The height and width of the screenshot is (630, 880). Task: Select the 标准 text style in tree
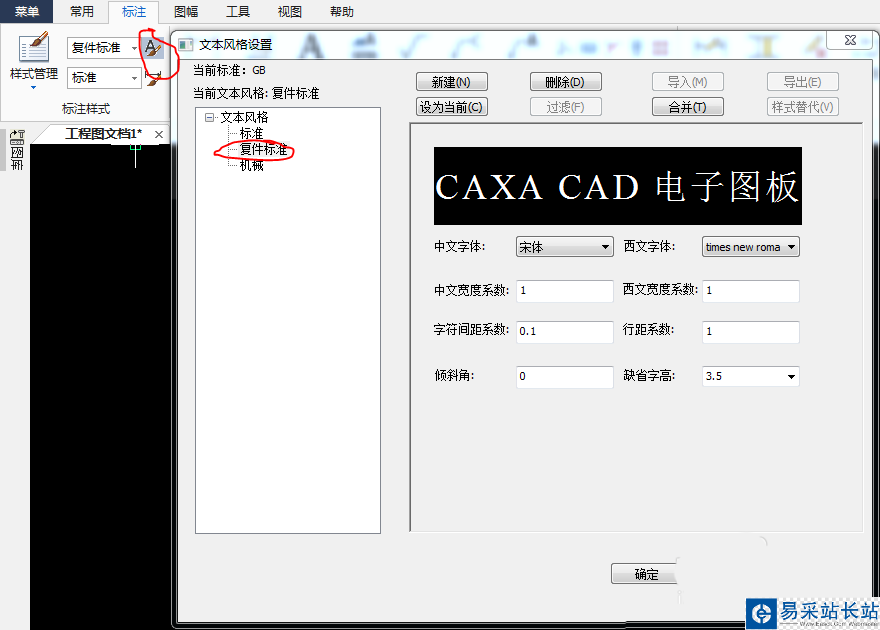click(251, 134)
